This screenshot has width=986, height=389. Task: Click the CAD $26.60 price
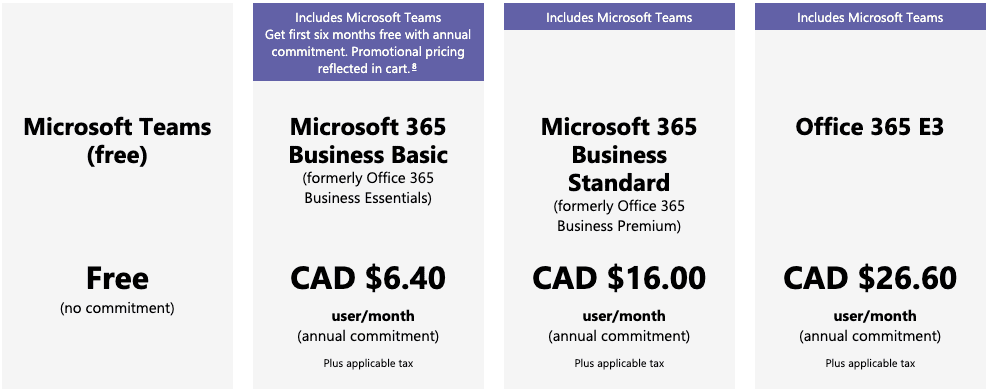870,278
